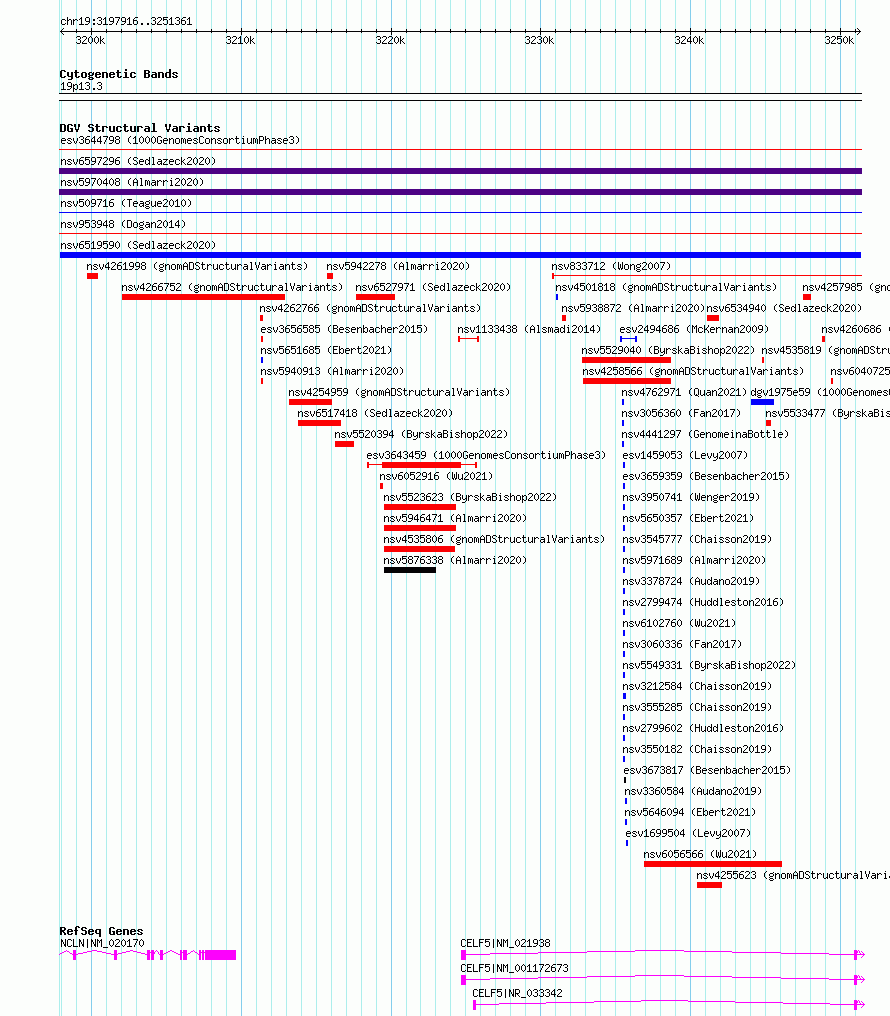Click nsv3060336 Fan2017 label

pyautogui.click(x=682, y=644)
